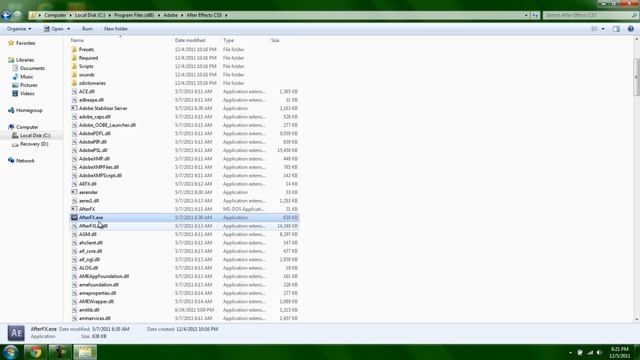640x360 pixels.
Task: Select Local Disk (C:) in navigation pane
Action: 35,136
